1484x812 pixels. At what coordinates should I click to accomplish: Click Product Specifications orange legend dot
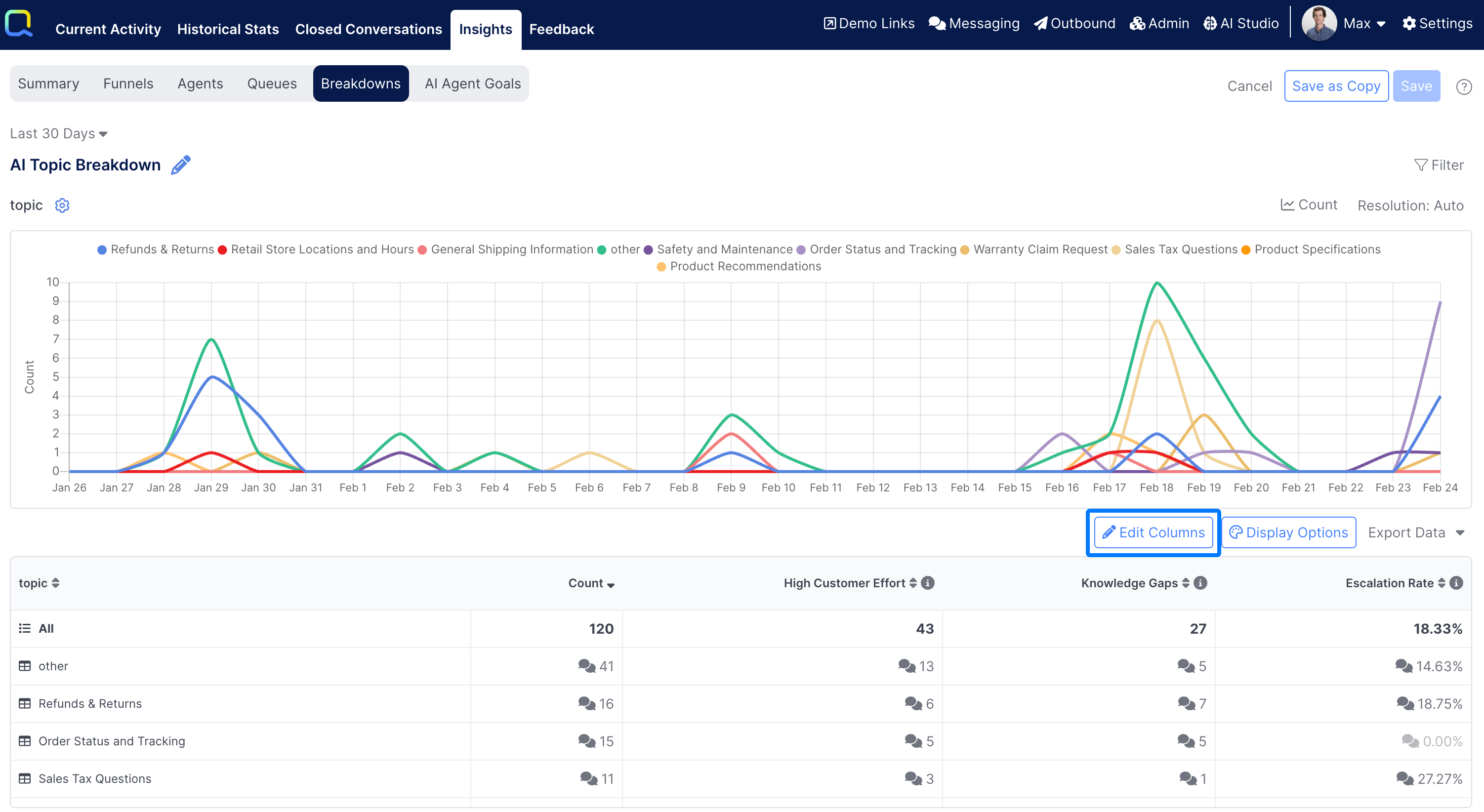[x=1245, y=249]
